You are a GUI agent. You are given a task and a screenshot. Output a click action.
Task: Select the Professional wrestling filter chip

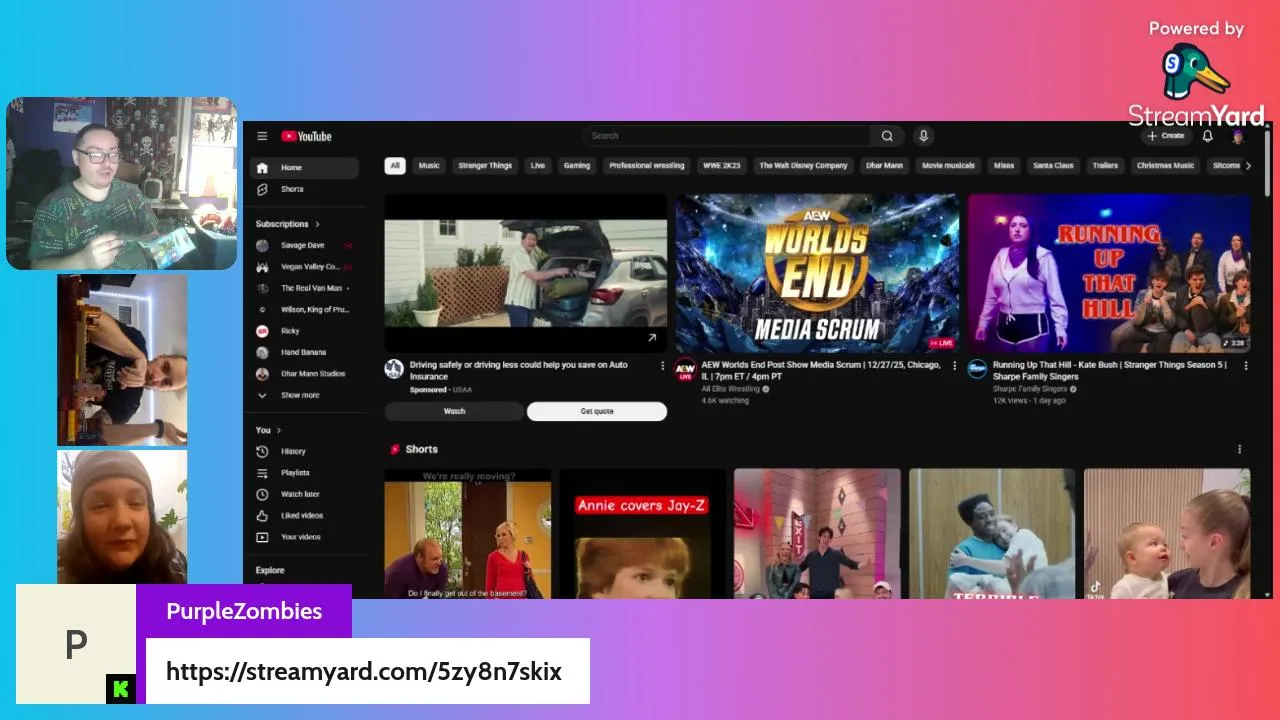pyautogui.click(x=647, y=166)
